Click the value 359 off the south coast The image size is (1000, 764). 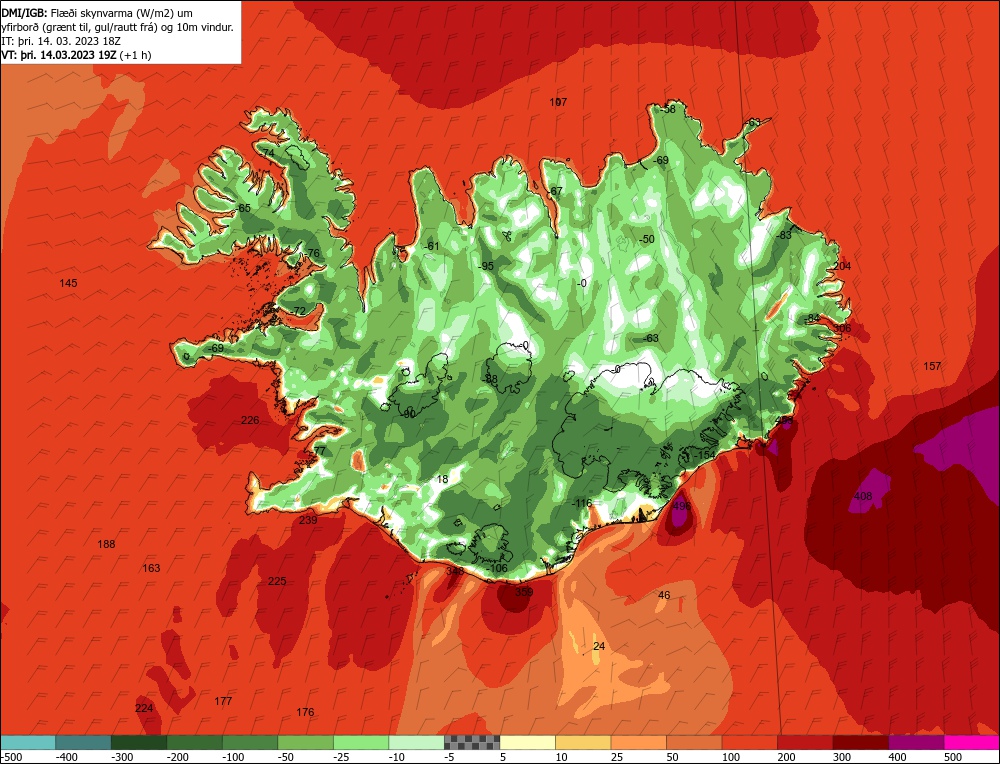point(524,592)
